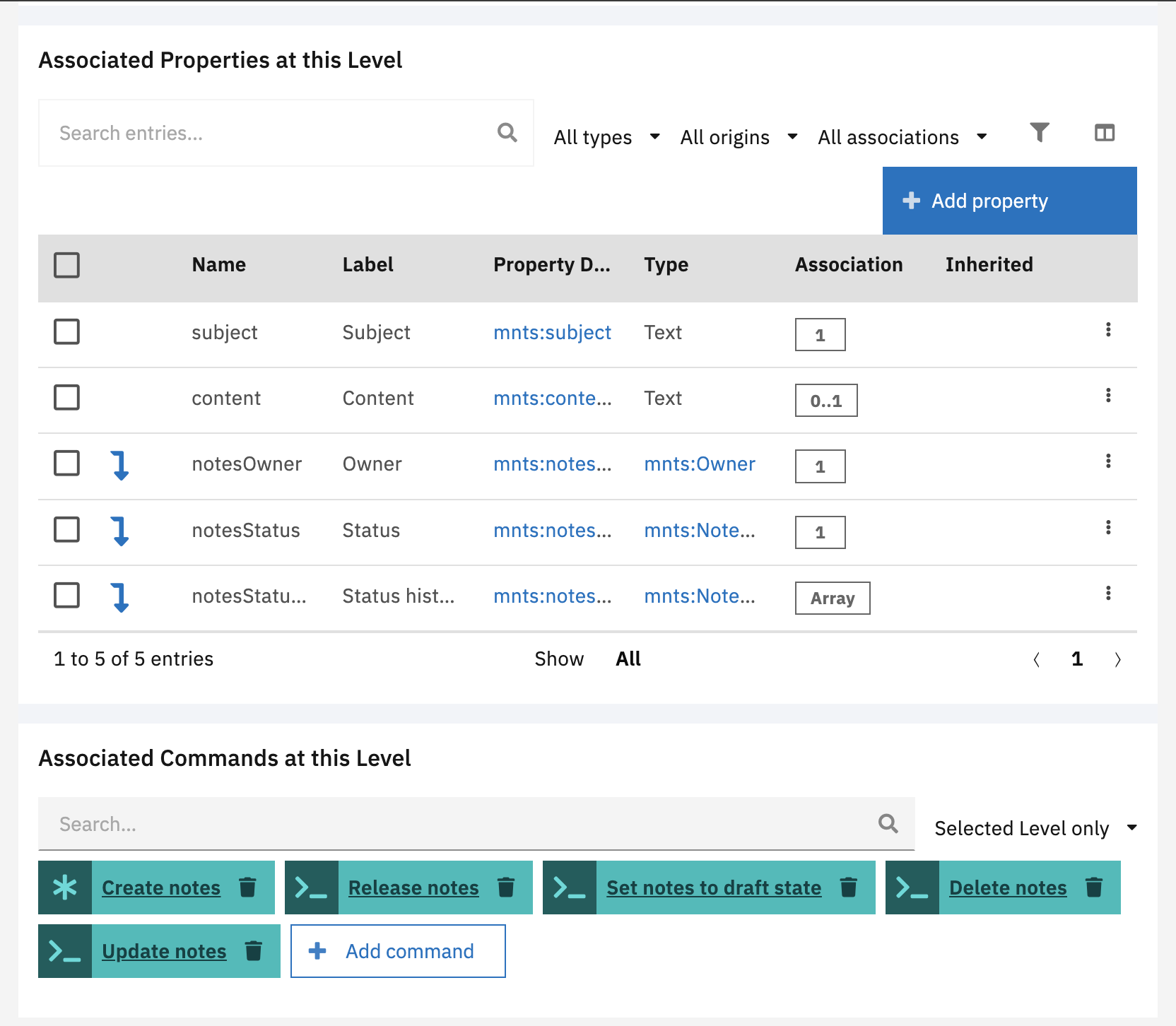The image size is (1176, 1026).
Task: Open the three-dot menu for subject row
Action: pos(1107,330)
